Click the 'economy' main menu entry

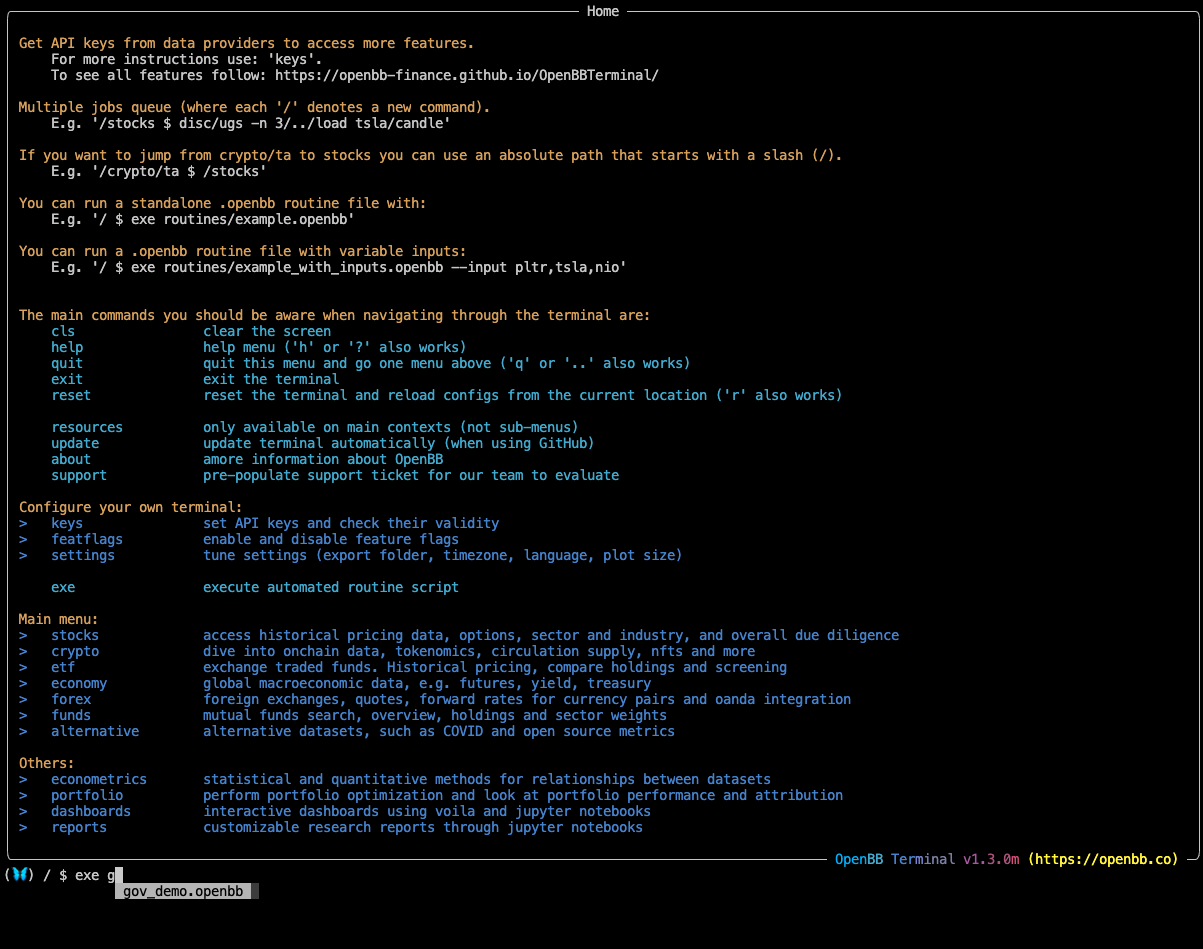79,683
